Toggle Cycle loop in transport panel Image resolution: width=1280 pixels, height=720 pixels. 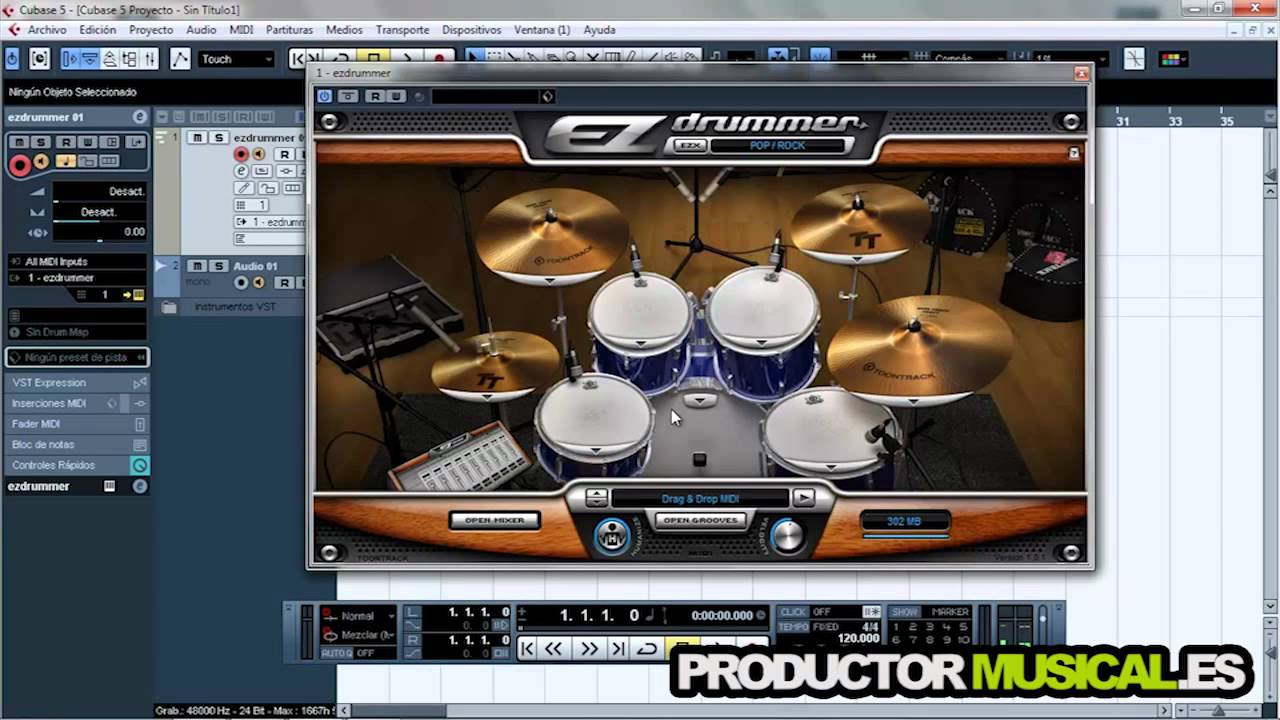[x=647, y=649]
